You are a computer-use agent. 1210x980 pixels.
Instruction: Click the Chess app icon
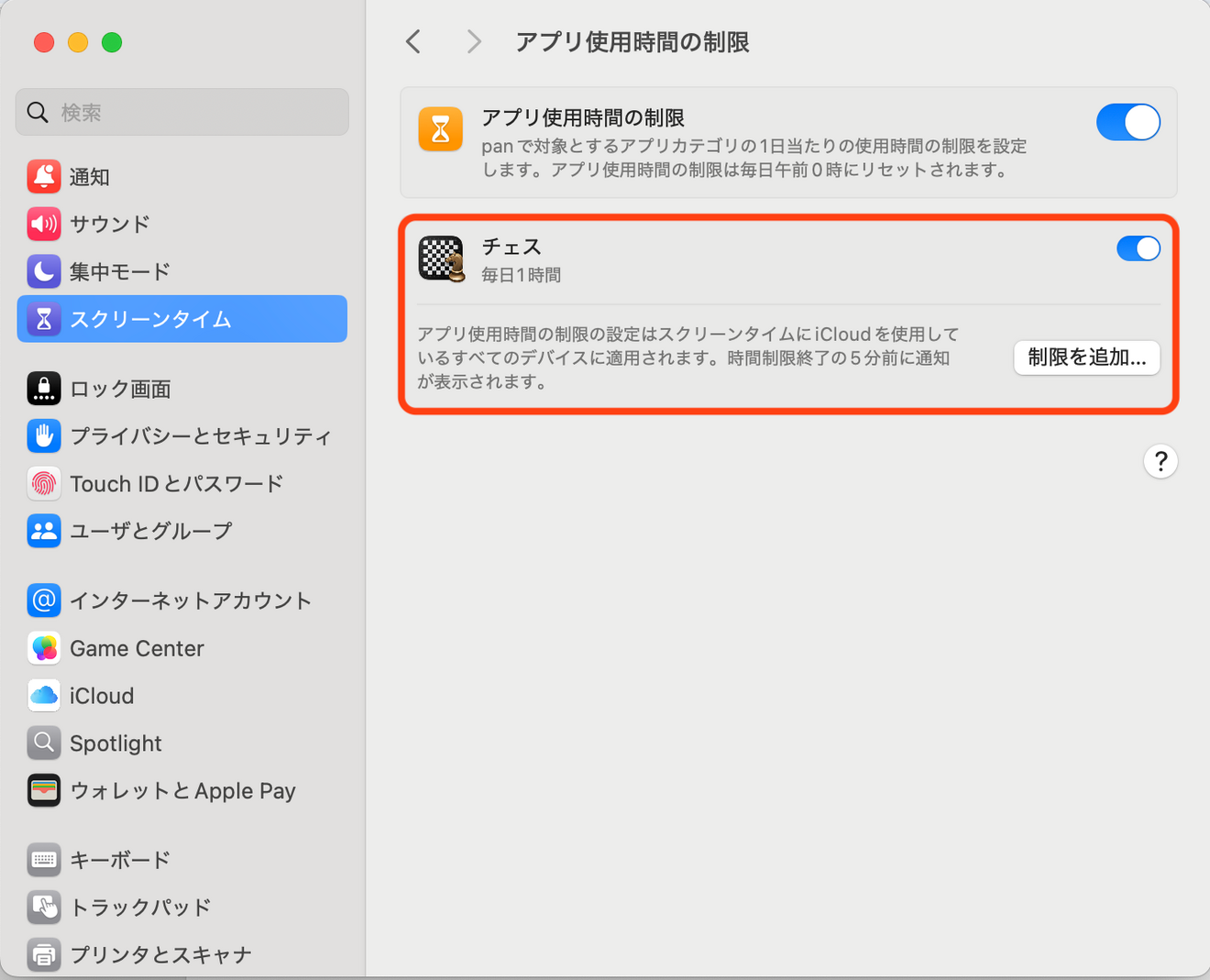[x=441, y=259]
